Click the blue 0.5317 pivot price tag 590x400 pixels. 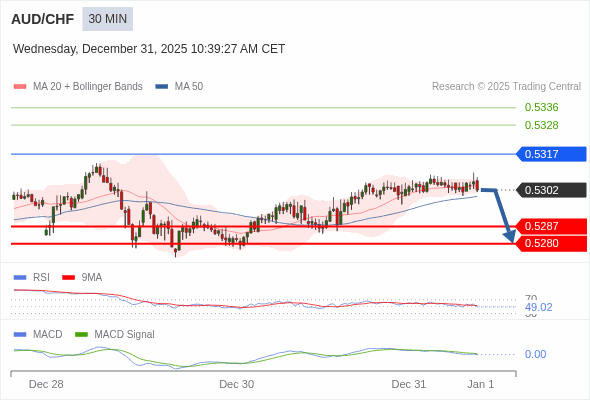[x=552, y=154]
